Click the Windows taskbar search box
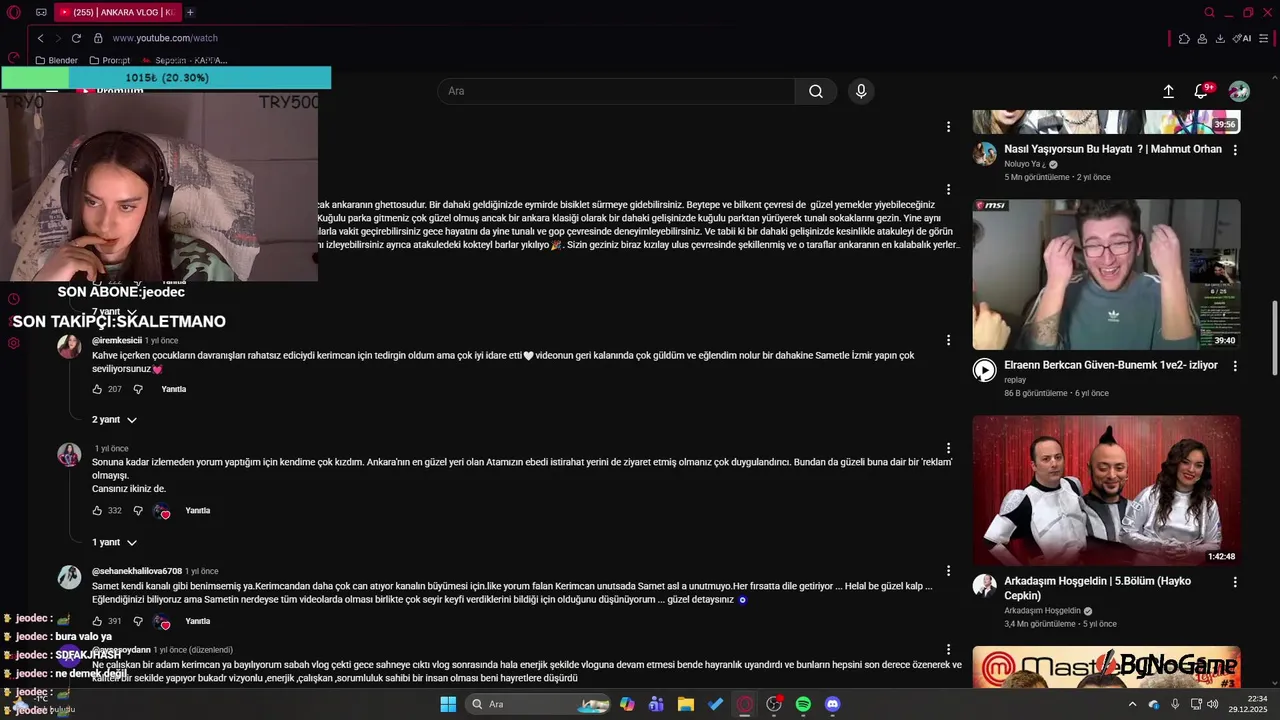 (x=539, y=704)
